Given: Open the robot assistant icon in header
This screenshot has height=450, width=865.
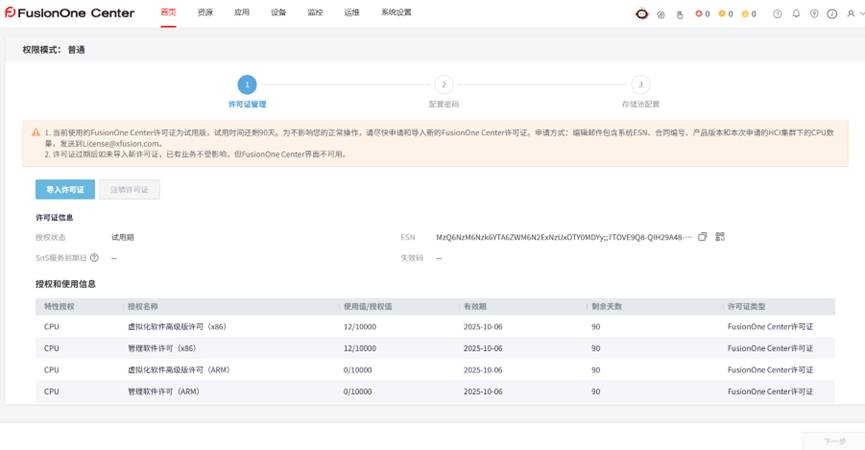Looking at the screenshot, I should [642, 14].
